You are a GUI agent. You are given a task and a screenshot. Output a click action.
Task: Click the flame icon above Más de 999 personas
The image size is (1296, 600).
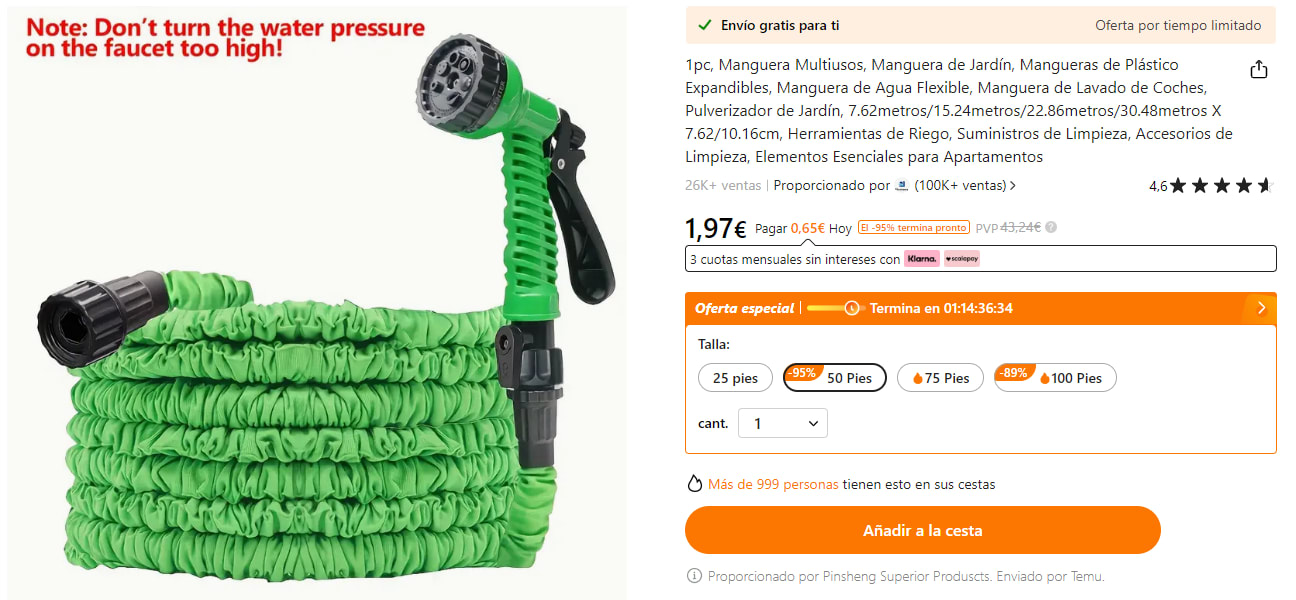695,484
